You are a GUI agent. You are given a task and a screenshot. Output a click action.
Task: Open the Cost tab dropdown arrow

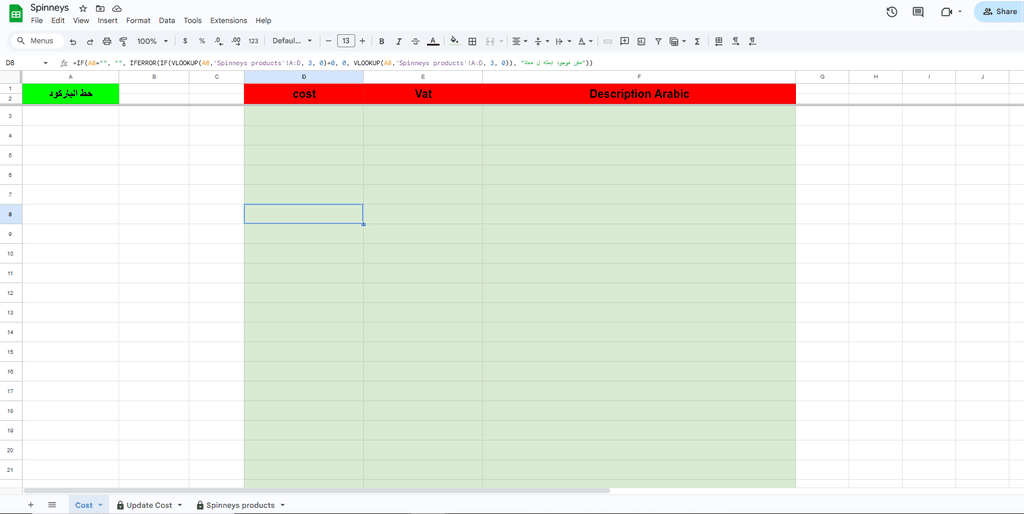101,506
